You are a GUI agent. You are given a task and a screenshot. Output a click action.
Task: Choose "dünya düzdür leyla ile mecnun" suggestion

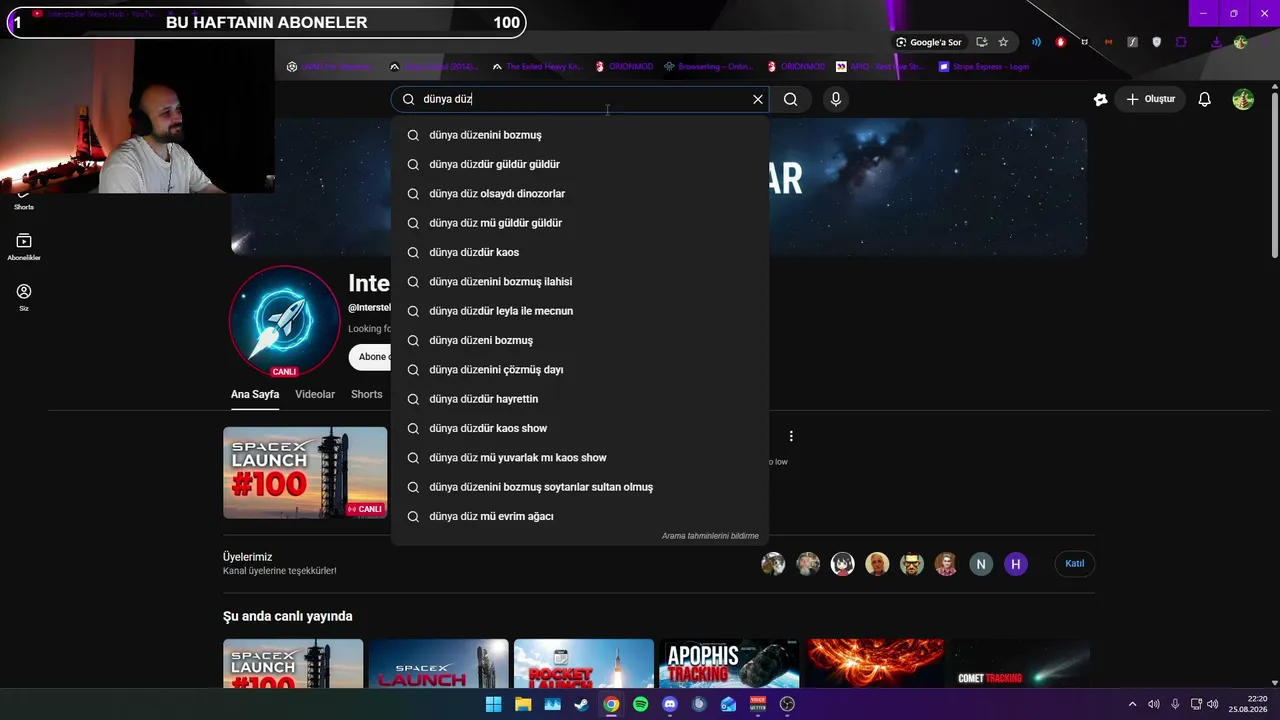point(580,311)
